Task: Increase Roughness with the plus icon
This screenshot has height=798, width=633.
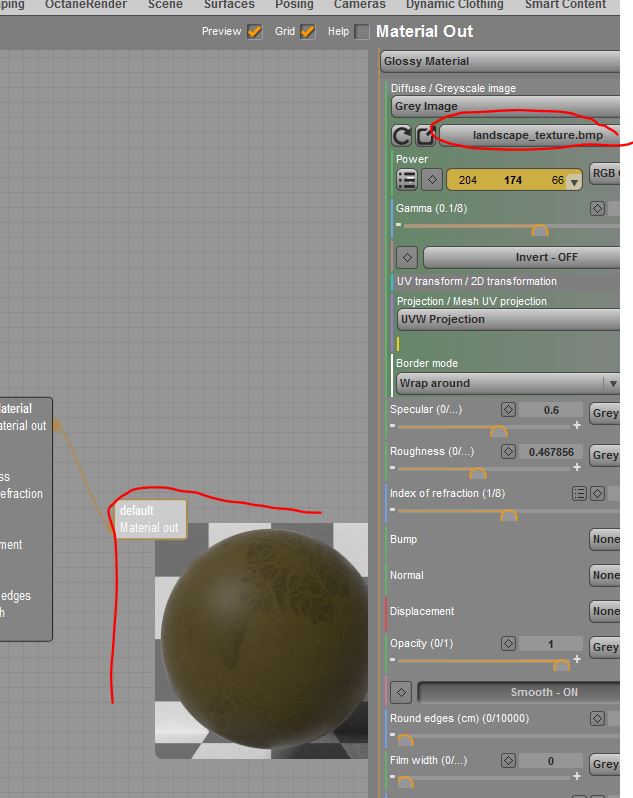Action: coord(577,467)
